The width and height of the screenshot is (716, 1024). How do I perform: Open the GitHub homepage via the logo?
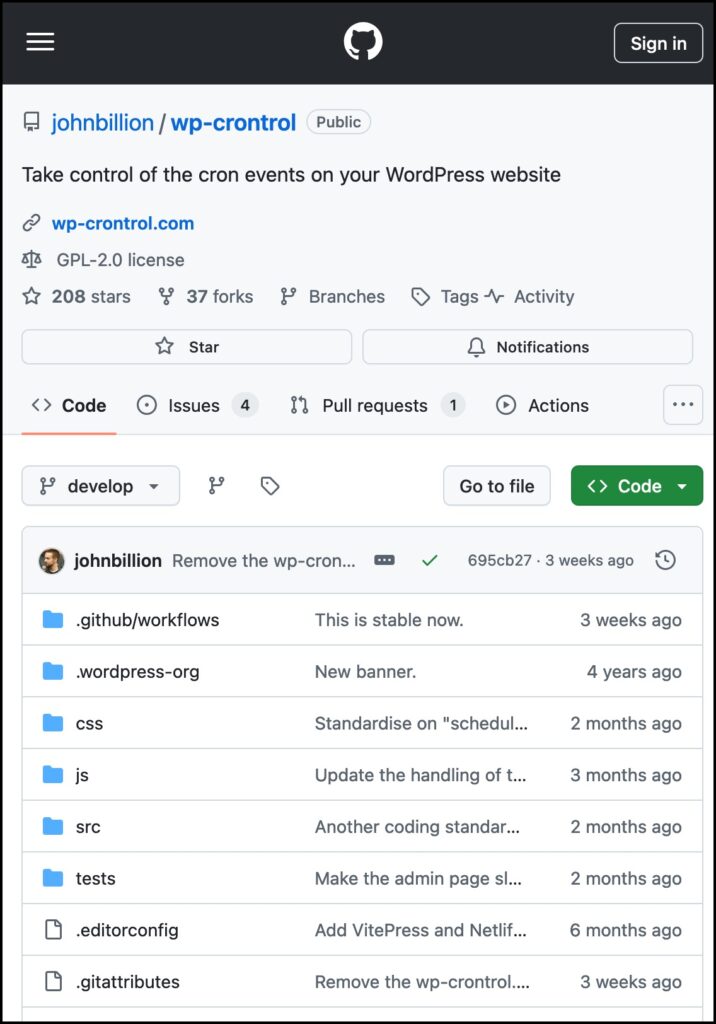(362, 41)
